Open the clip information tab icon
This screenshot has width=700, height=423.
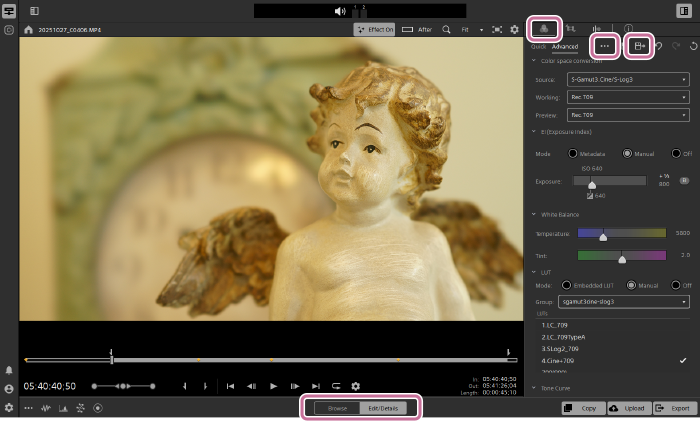click(628, 29)
